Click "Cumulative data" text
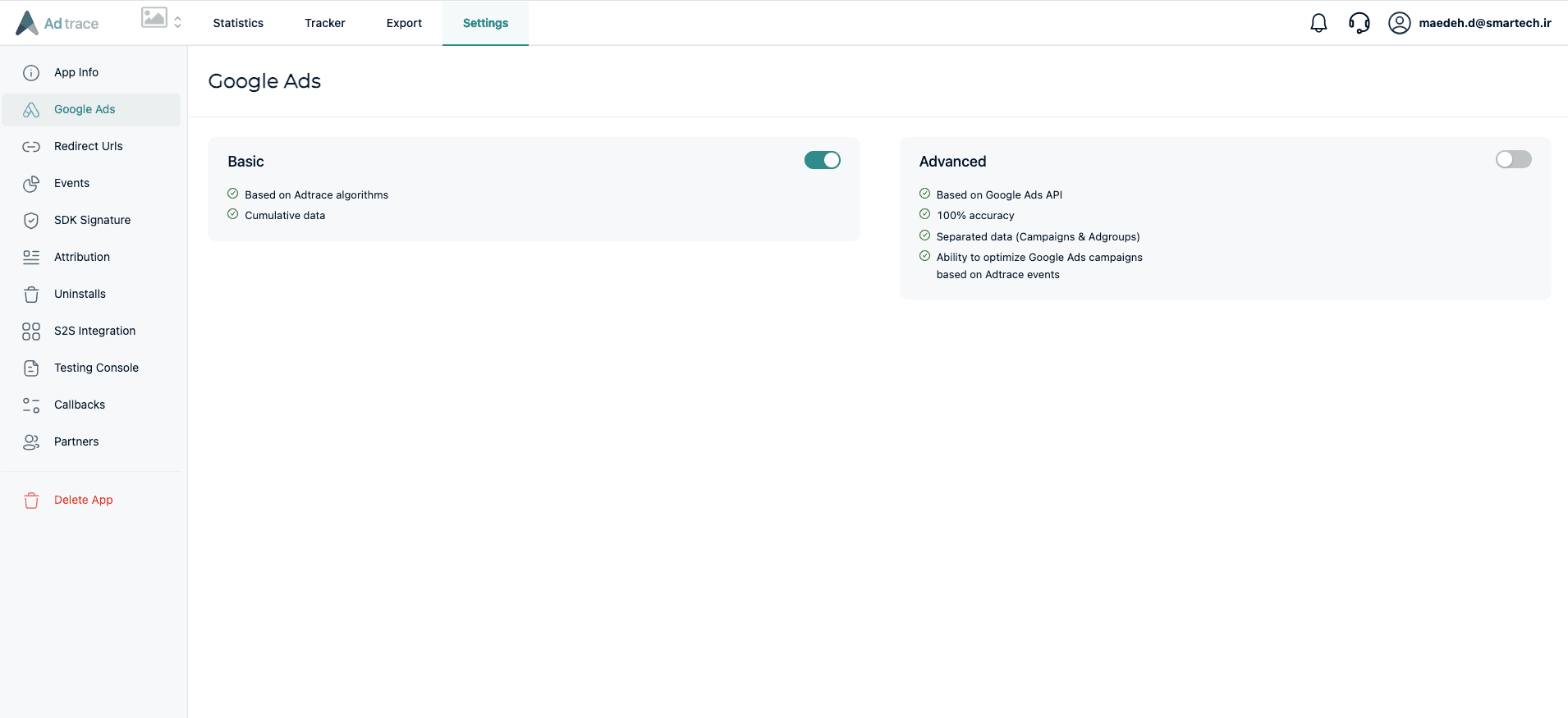The height and width of the screenshot is (718, 1568). coord(285,215)
